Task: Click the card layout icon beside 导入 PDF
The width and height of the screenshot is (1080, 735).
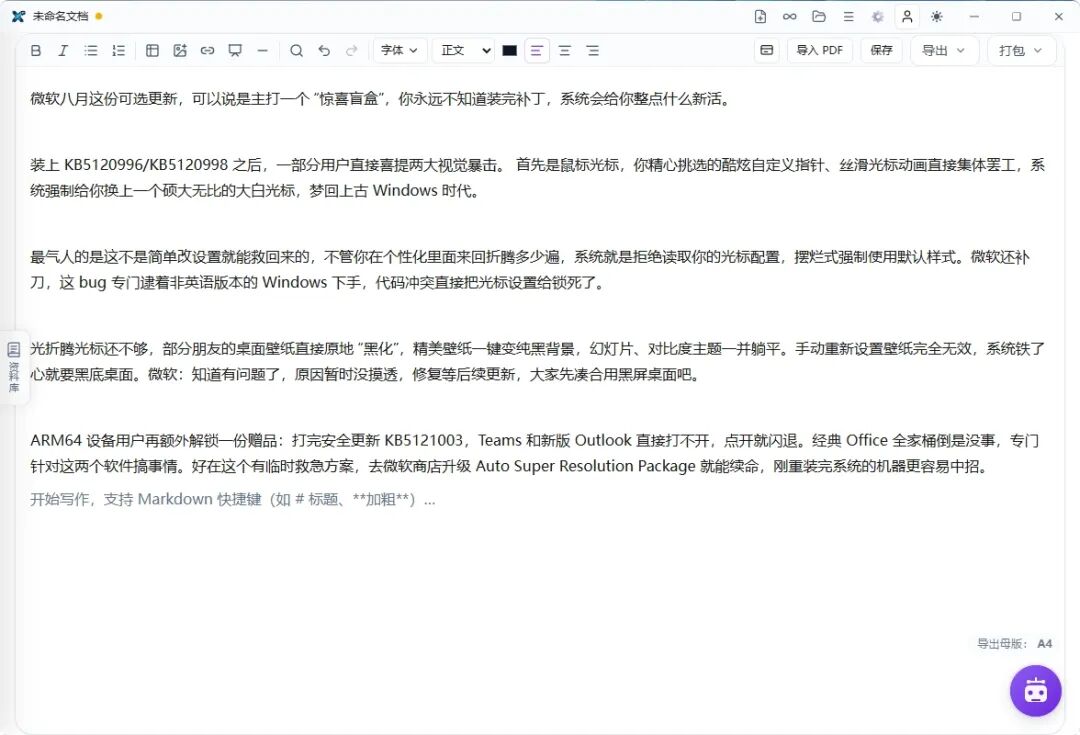Action: (x=767, y=50)
